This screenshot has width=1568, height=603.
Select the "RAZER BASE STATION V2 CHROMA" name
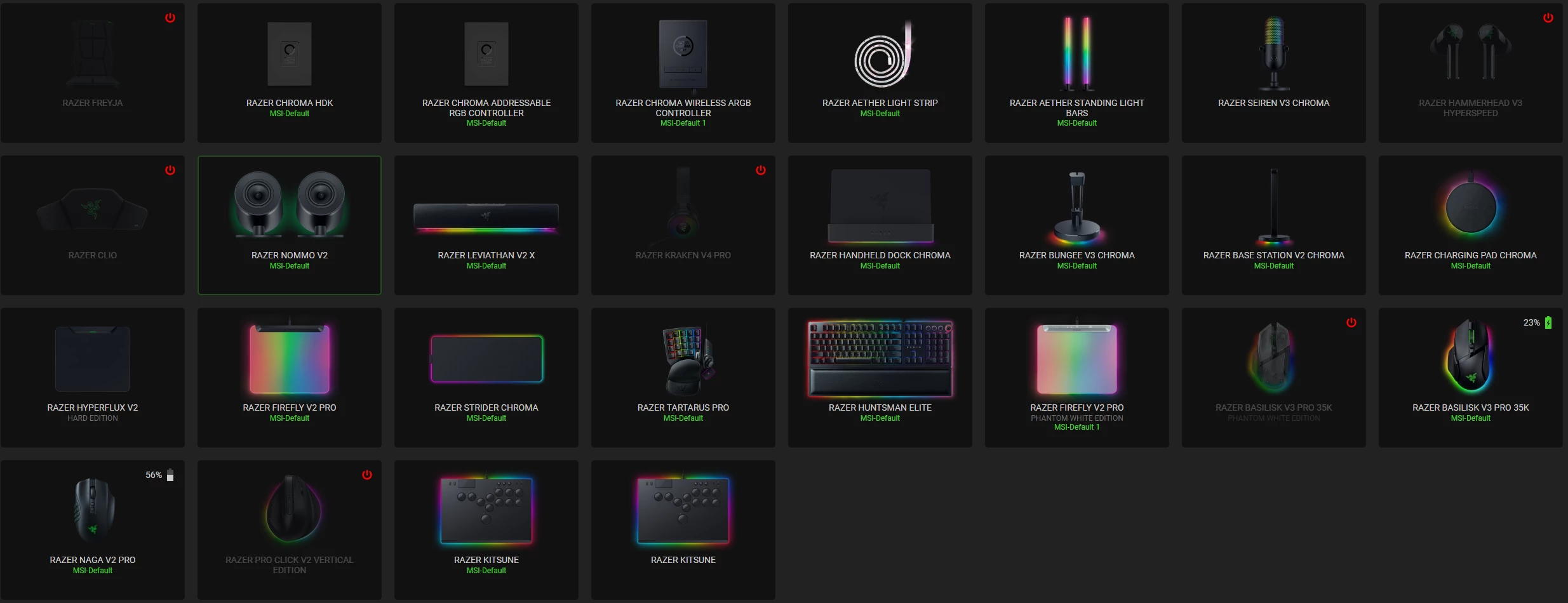click(1274, 255)
